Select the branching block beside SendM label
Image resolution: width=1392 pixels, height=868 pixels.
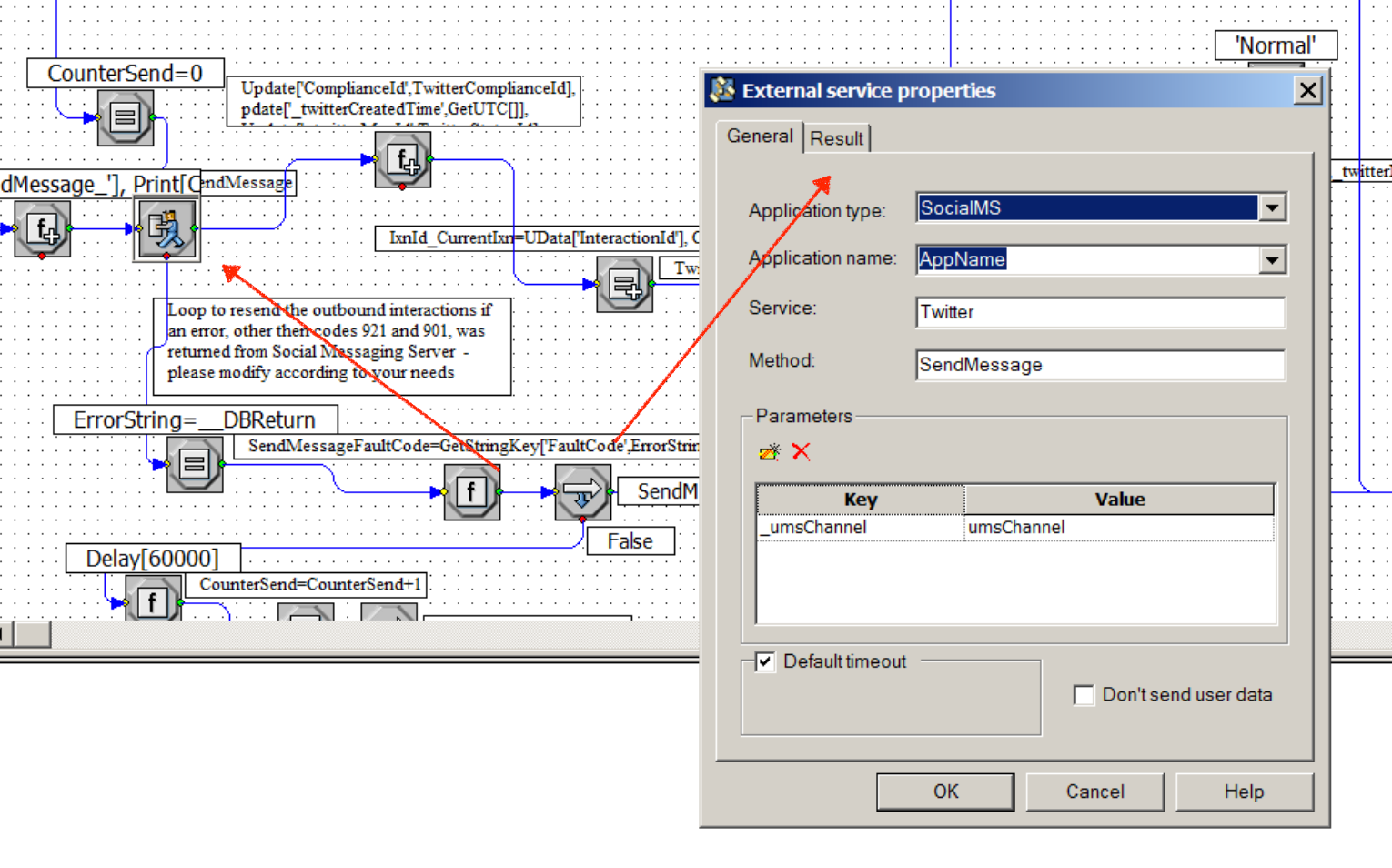[582, 492]
